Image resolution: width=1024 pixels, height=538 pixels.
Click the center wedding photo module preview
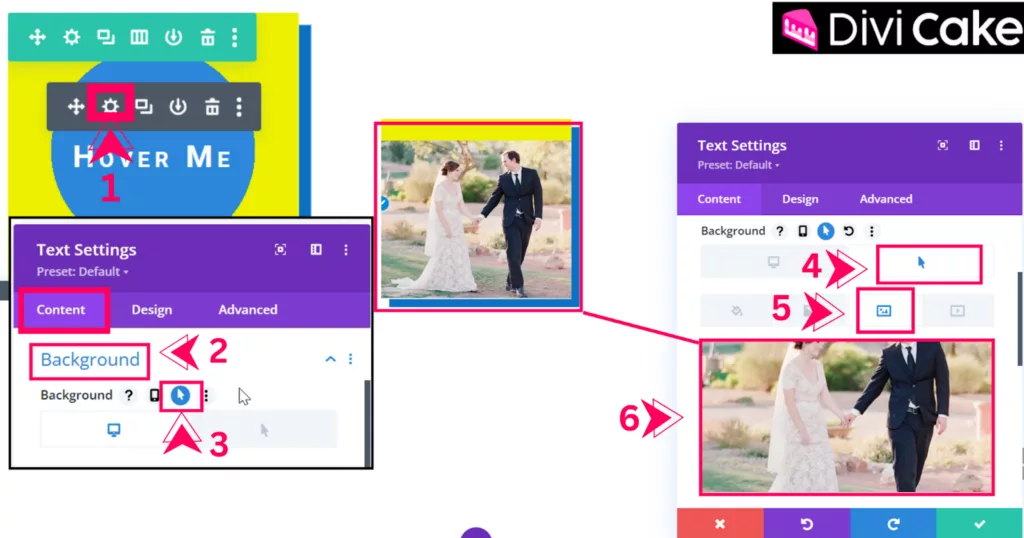pos(476,220)
